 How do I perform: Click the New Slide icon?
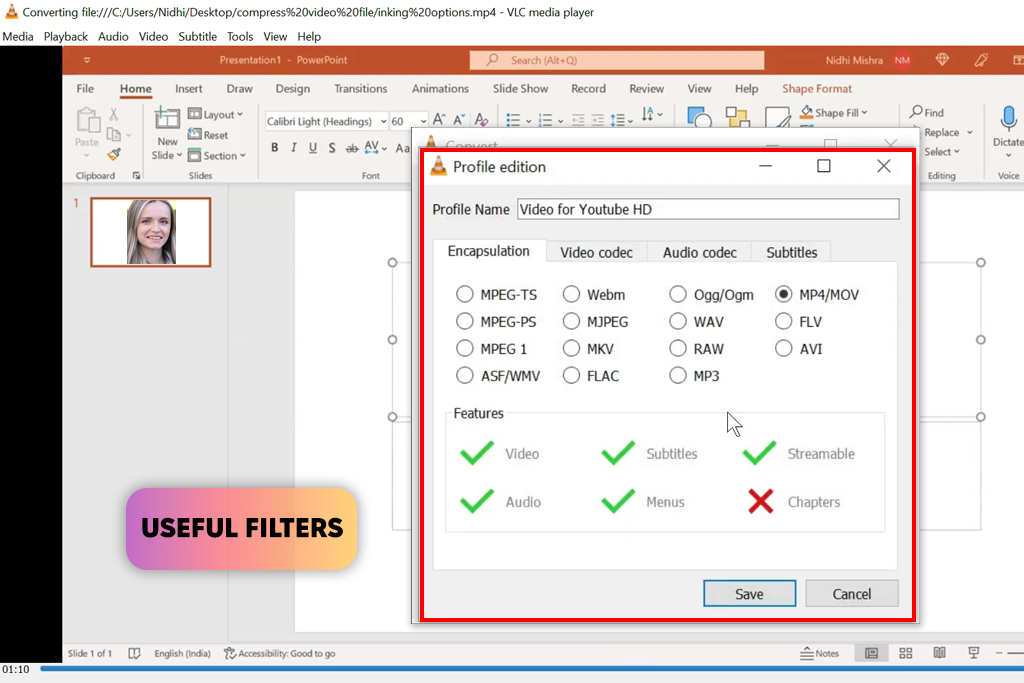(167, 120)
